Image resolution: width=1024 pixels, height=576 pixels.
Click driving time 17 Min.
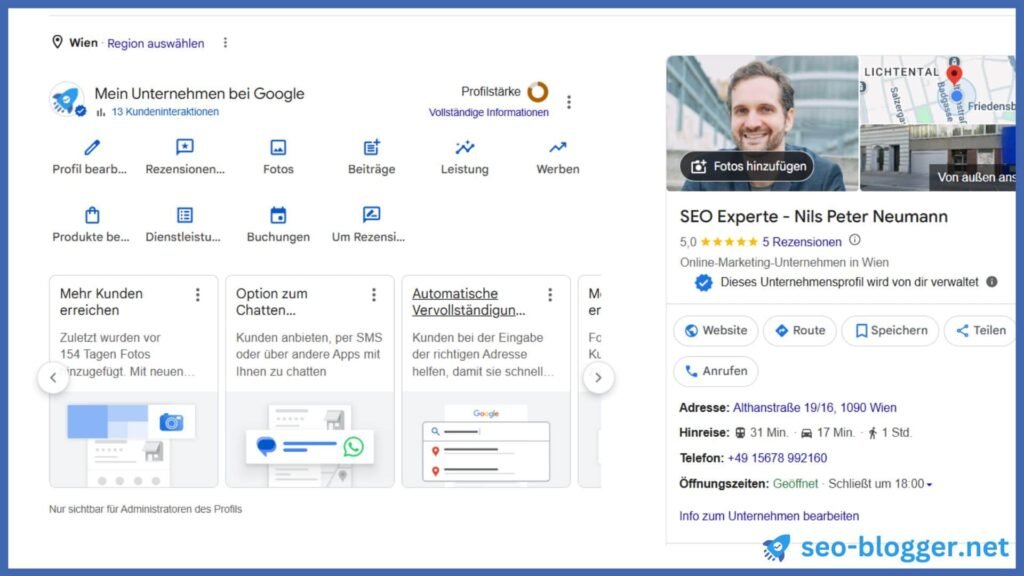point(828,432)
